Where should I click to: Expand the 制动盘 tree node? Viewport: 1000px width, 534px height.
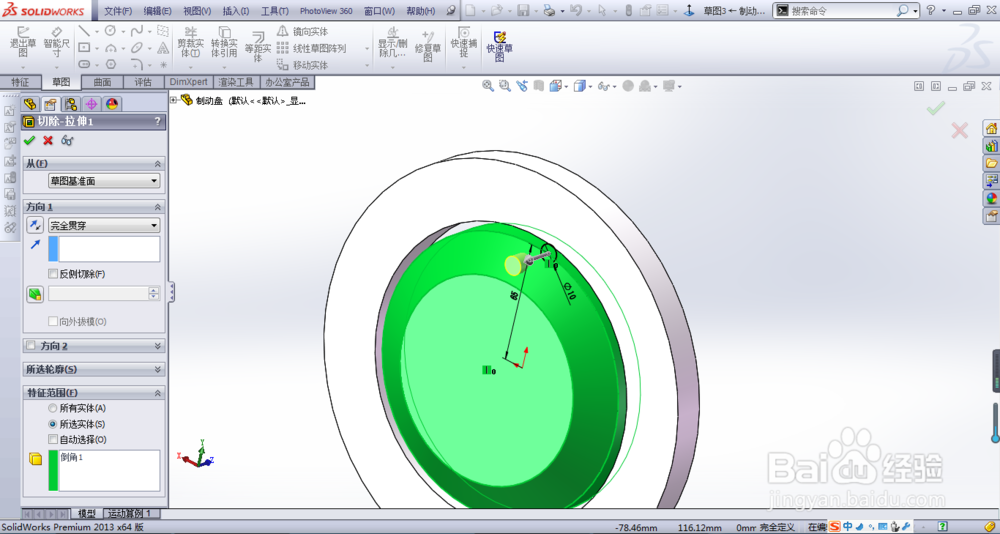(173, 100)
